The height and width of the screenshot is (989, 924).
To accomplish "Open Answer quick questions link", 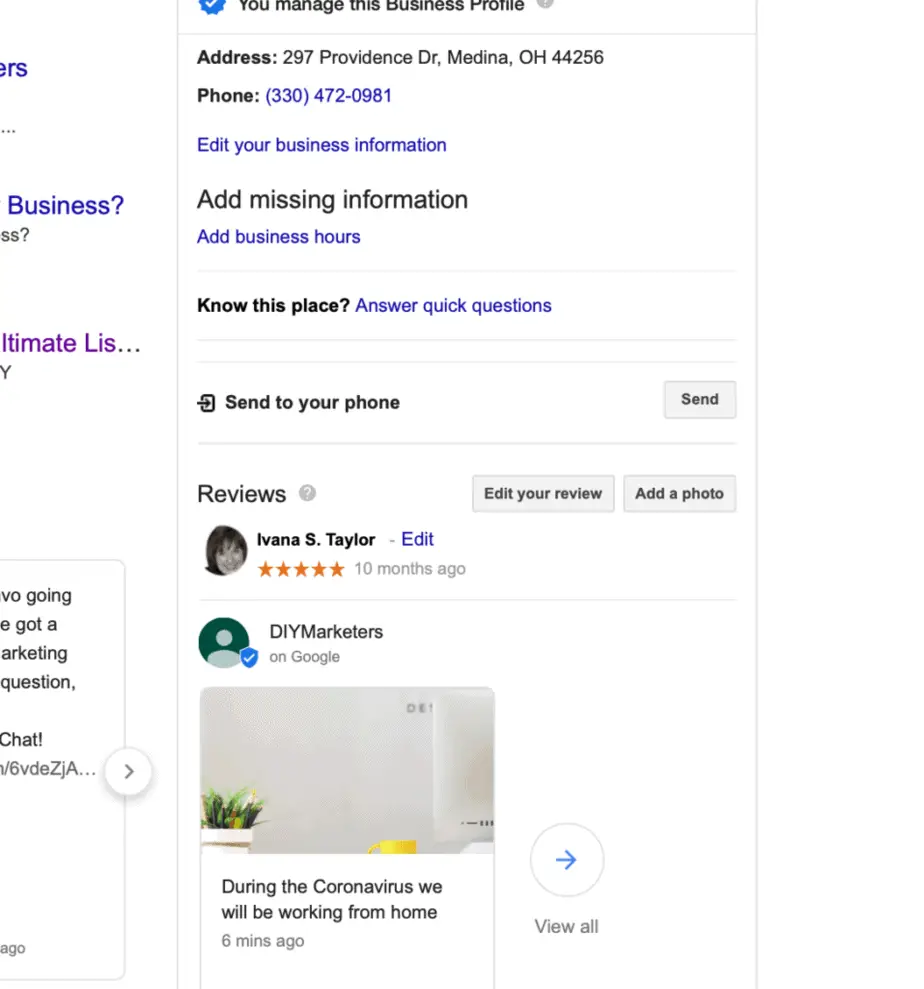I will (453, 305).
